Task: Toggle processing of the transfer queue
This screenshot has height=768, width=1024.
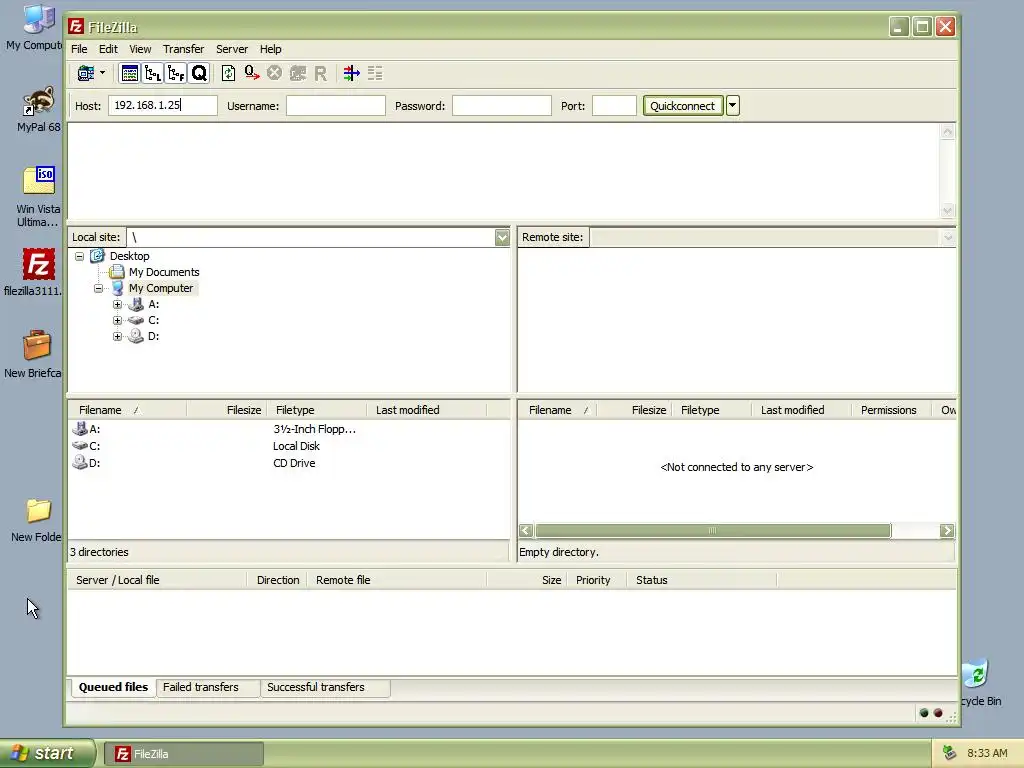Action: coord(251,73)
